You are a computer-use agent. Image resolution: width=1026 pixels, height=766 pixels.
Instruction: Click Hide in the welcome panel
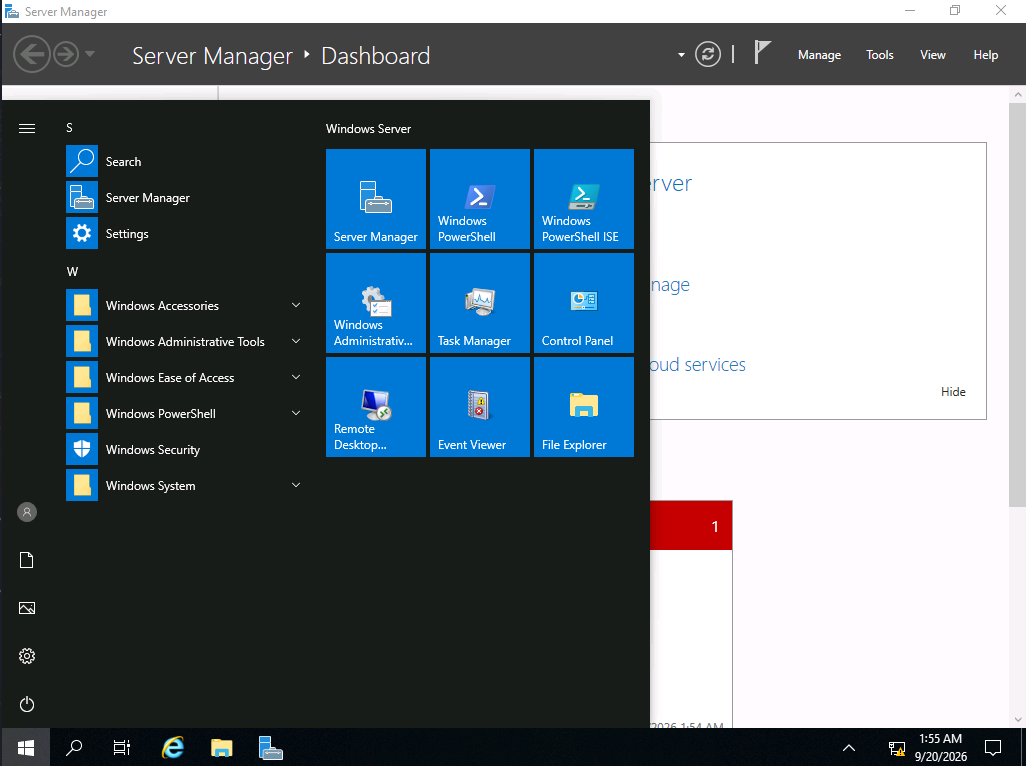(x=953, y=392)
